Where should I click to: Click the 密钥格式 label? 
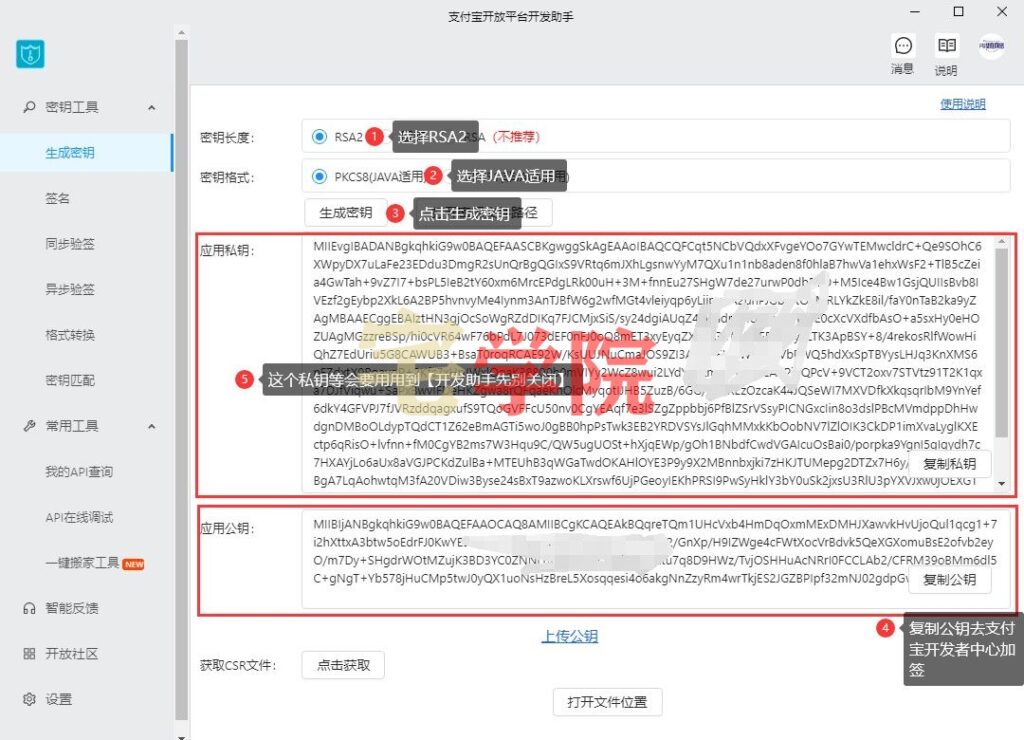tap(227, 177)
